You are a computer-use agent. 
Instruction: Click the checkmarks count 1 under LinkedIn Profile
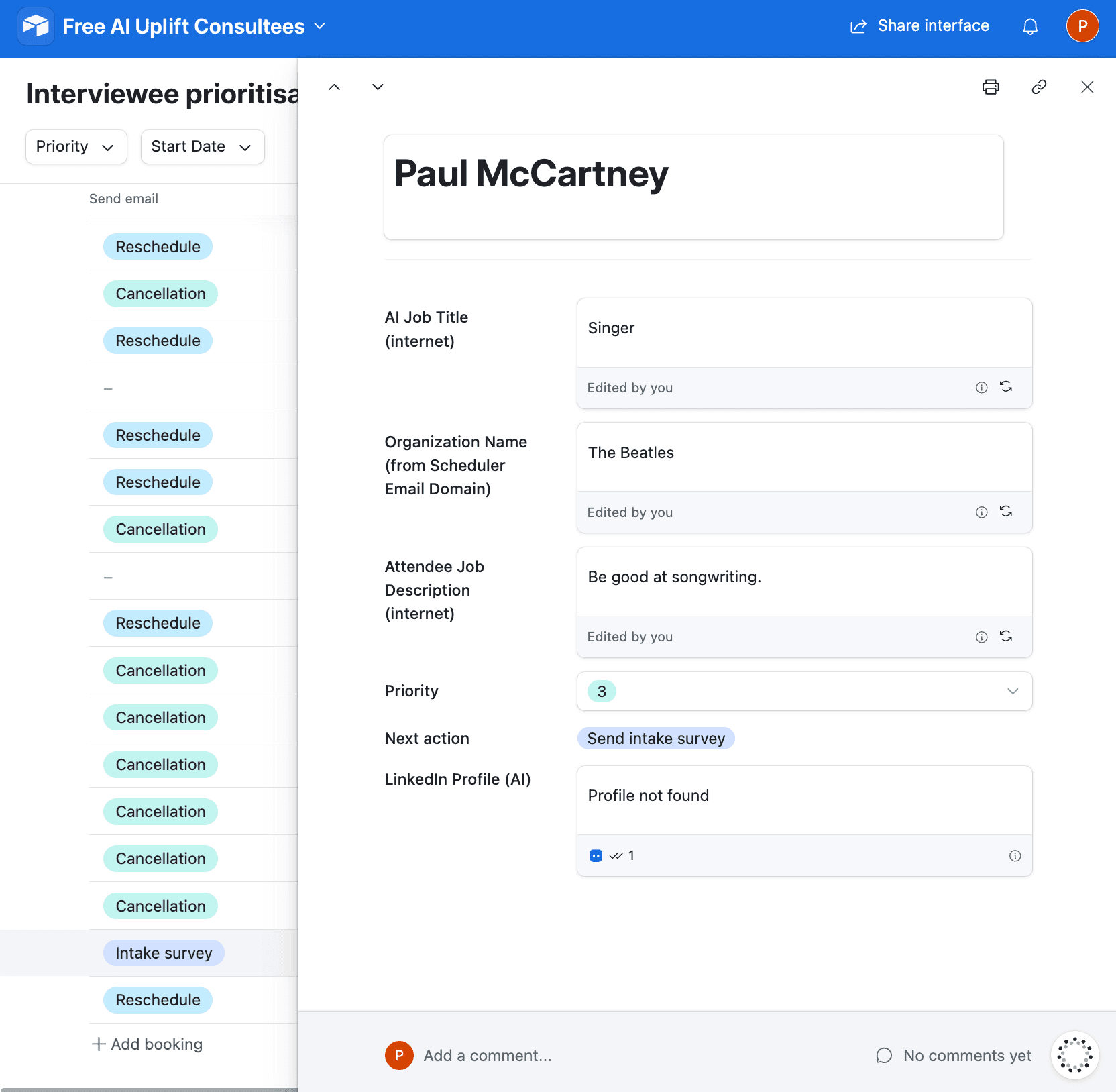pyautogui.click(x=622, y=855)
